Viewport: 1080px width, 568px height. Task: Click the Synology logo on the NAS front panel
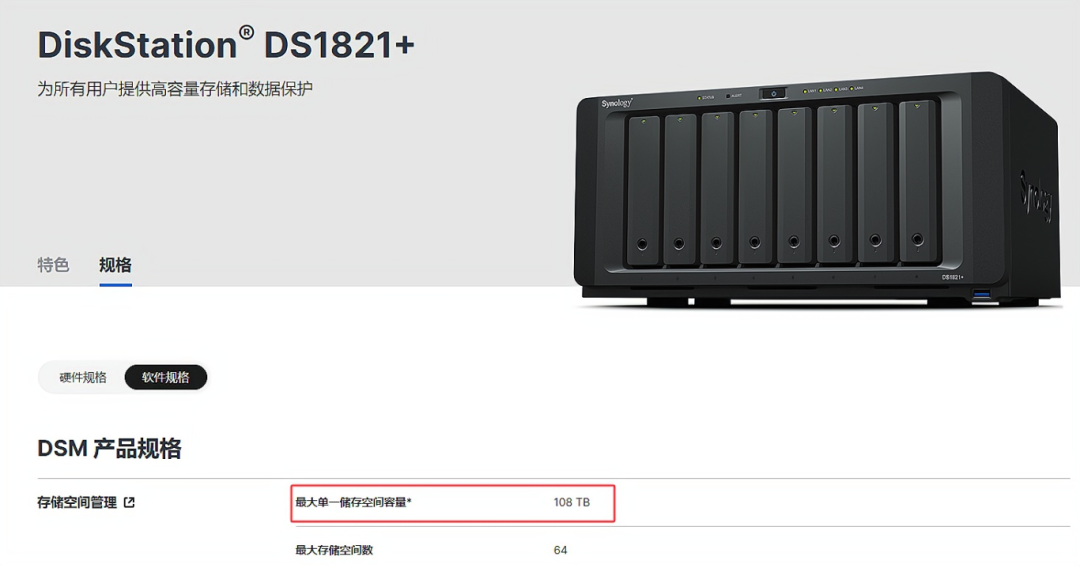pyautogui.click(x=616, y=103)
